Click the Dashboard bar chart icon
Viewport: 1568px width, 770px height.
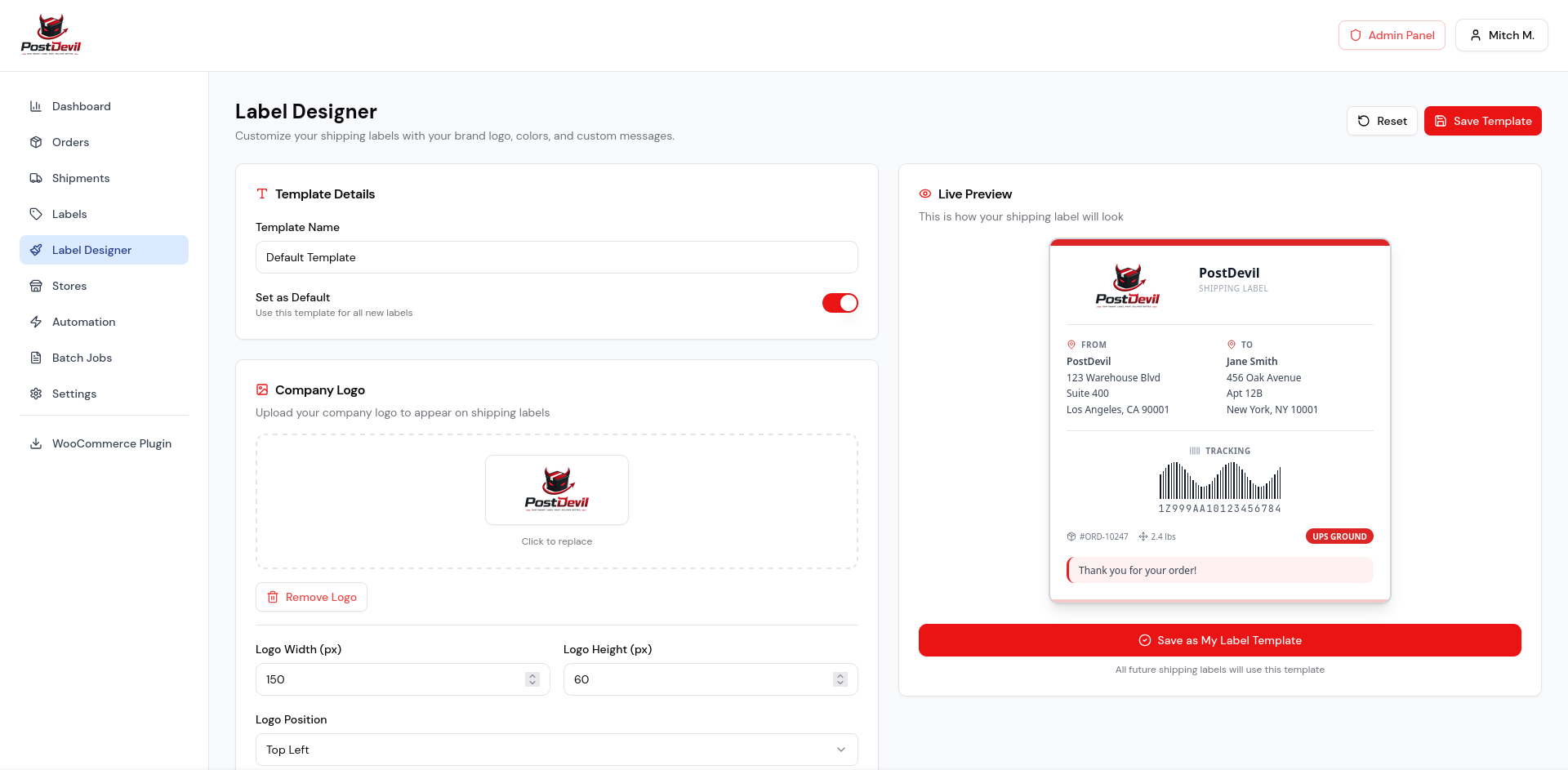tap(36, 106)
